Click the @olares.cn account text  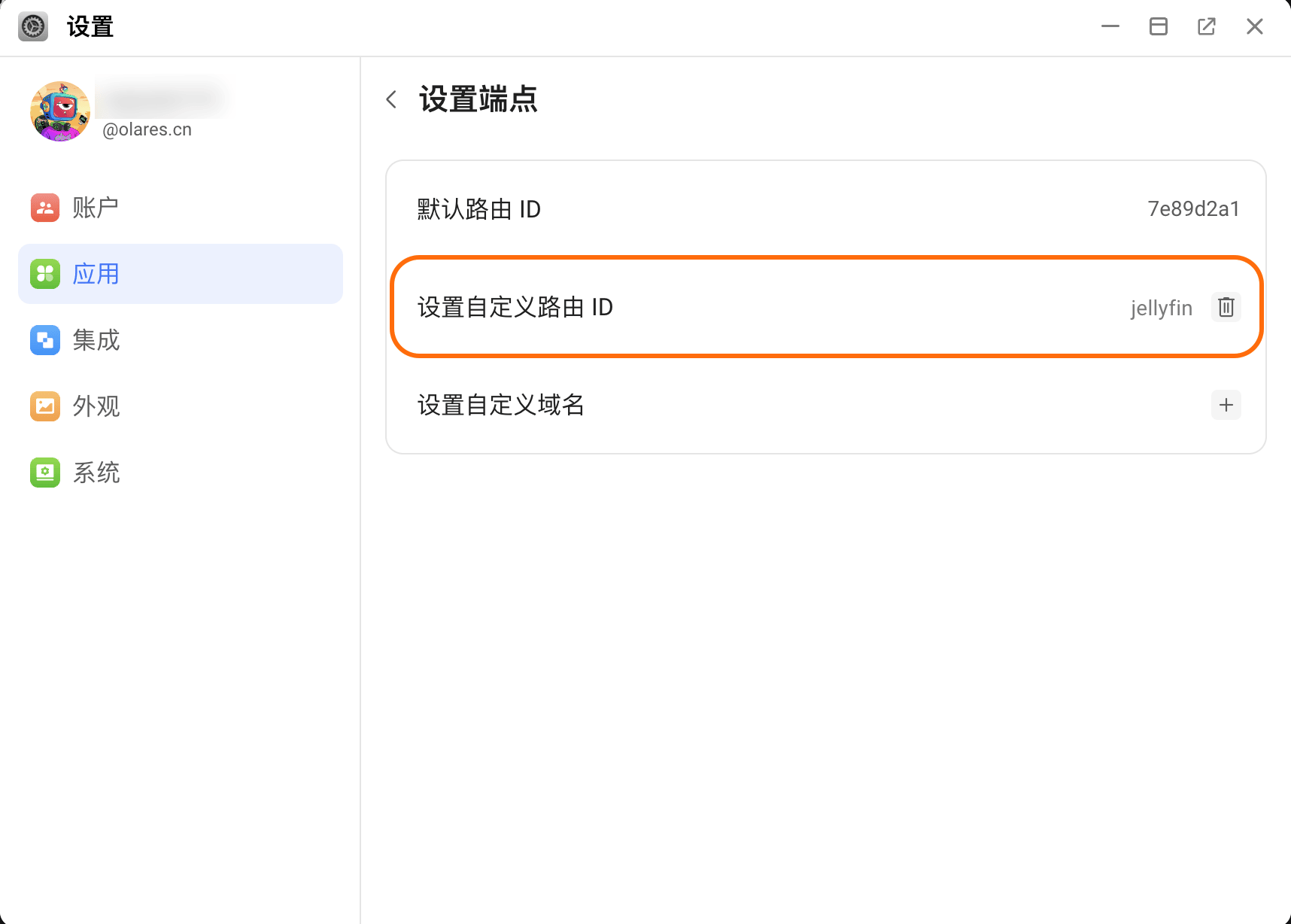point(147,129)
